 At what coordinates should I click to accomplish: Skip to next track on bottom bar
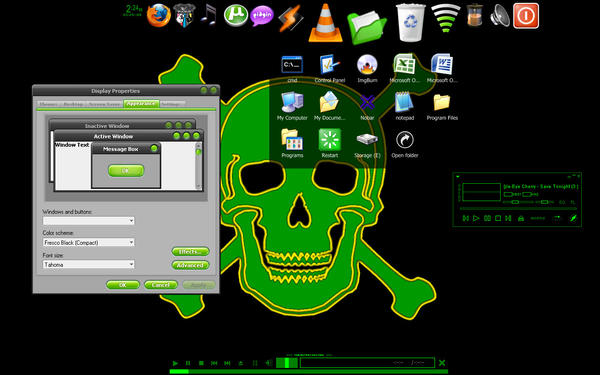227,363
